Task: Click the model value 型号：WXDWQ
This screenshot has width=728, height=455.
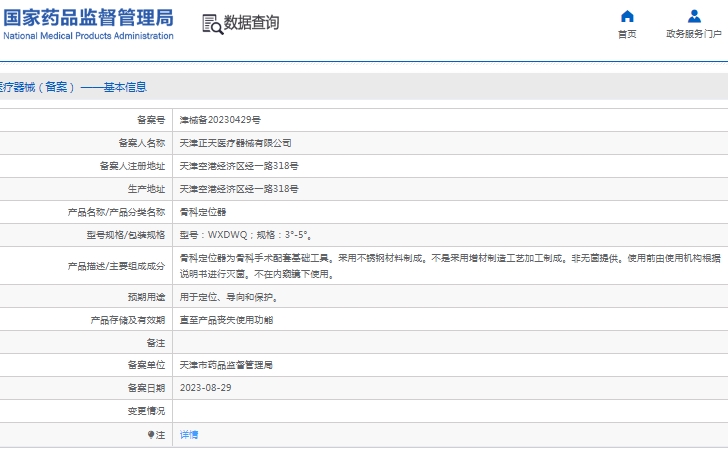Action: (214, 235)
